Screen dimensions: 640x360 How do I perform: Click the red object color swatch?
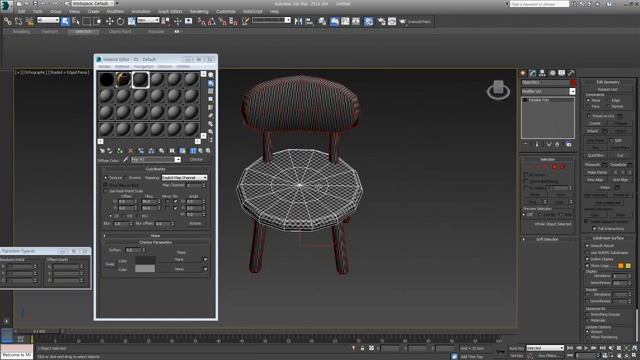573,82
